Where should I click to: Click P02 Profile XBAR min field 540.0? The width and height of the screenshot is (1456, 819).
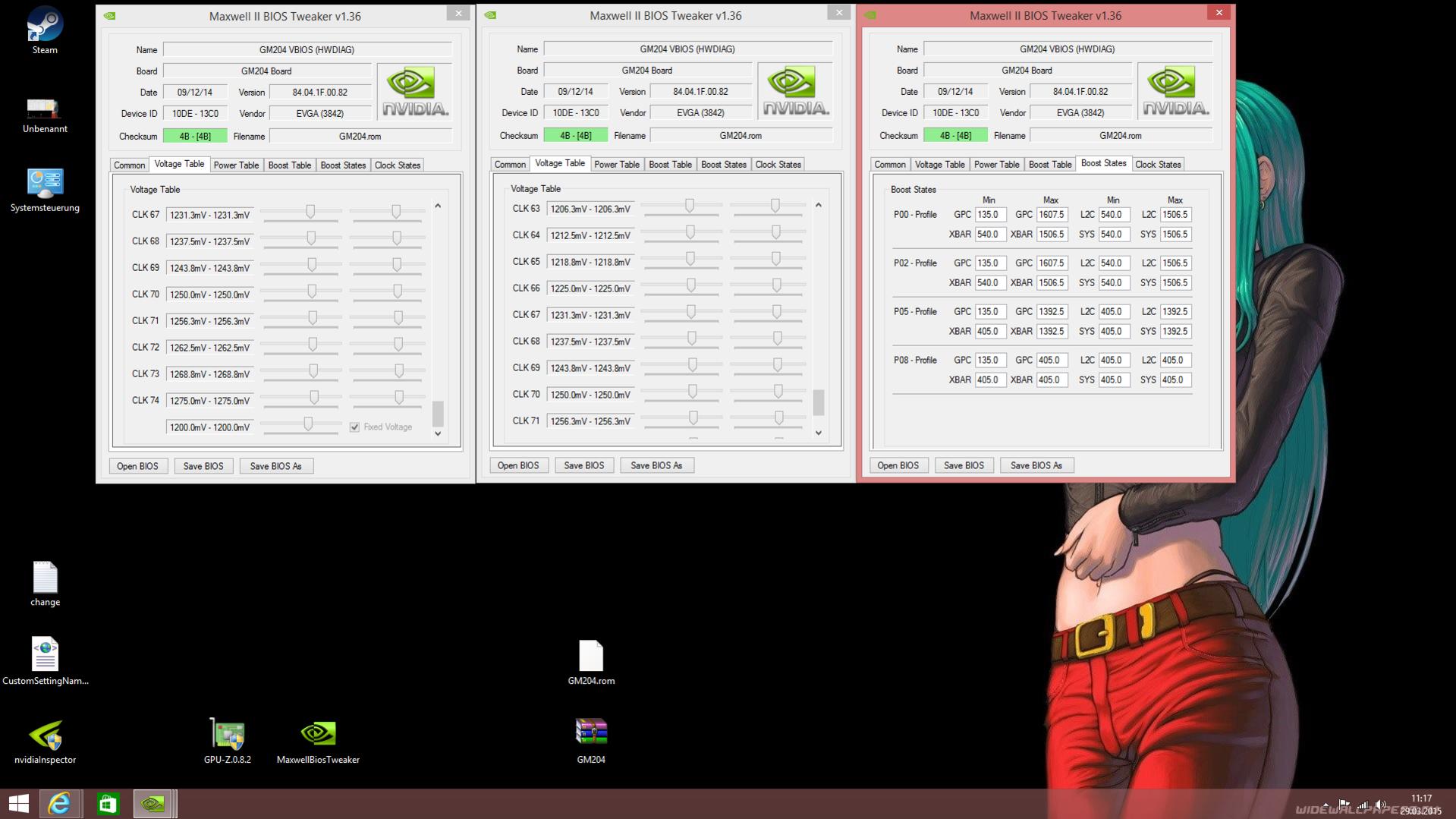(990, 283)
